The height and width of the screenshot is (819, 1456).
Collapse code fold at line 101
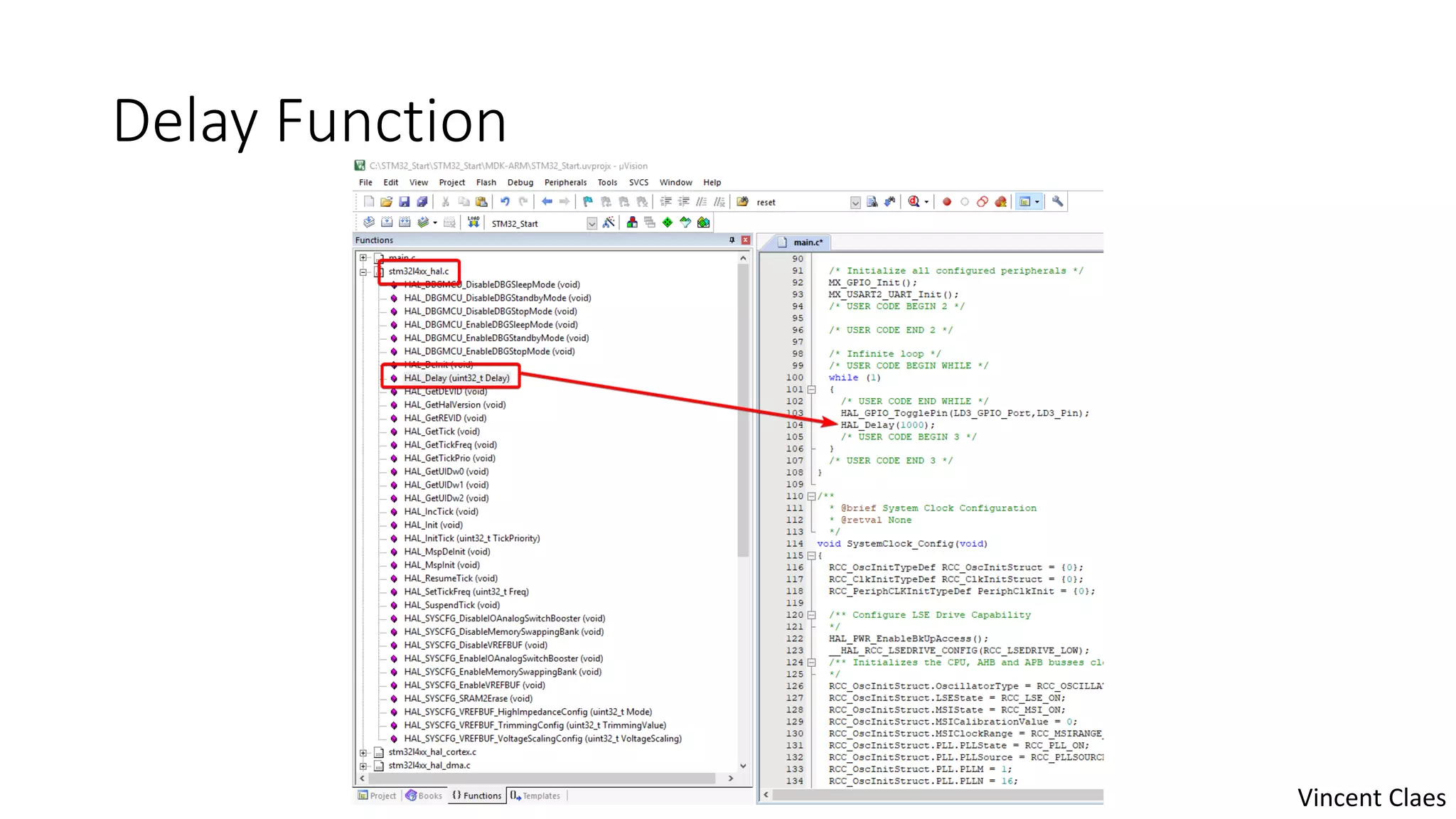811,390
